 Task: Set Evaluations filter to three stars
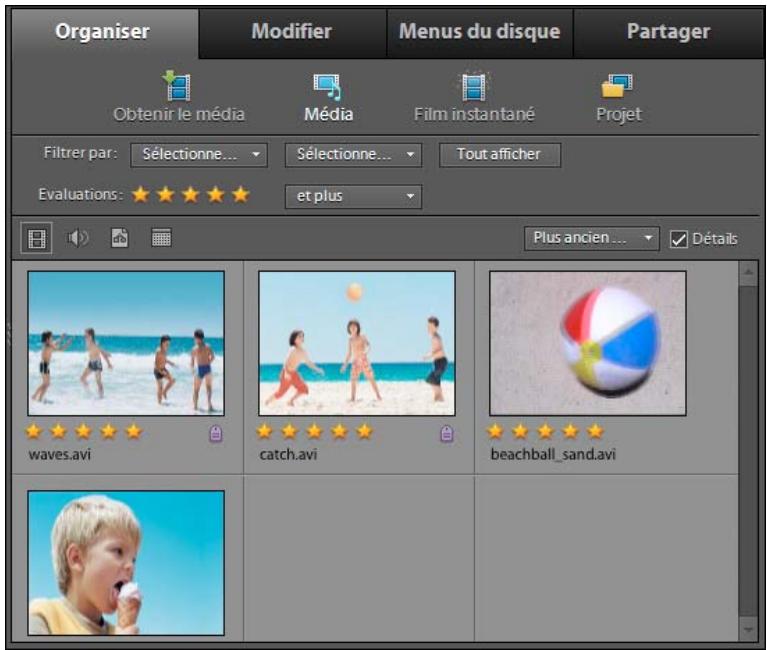191,195
